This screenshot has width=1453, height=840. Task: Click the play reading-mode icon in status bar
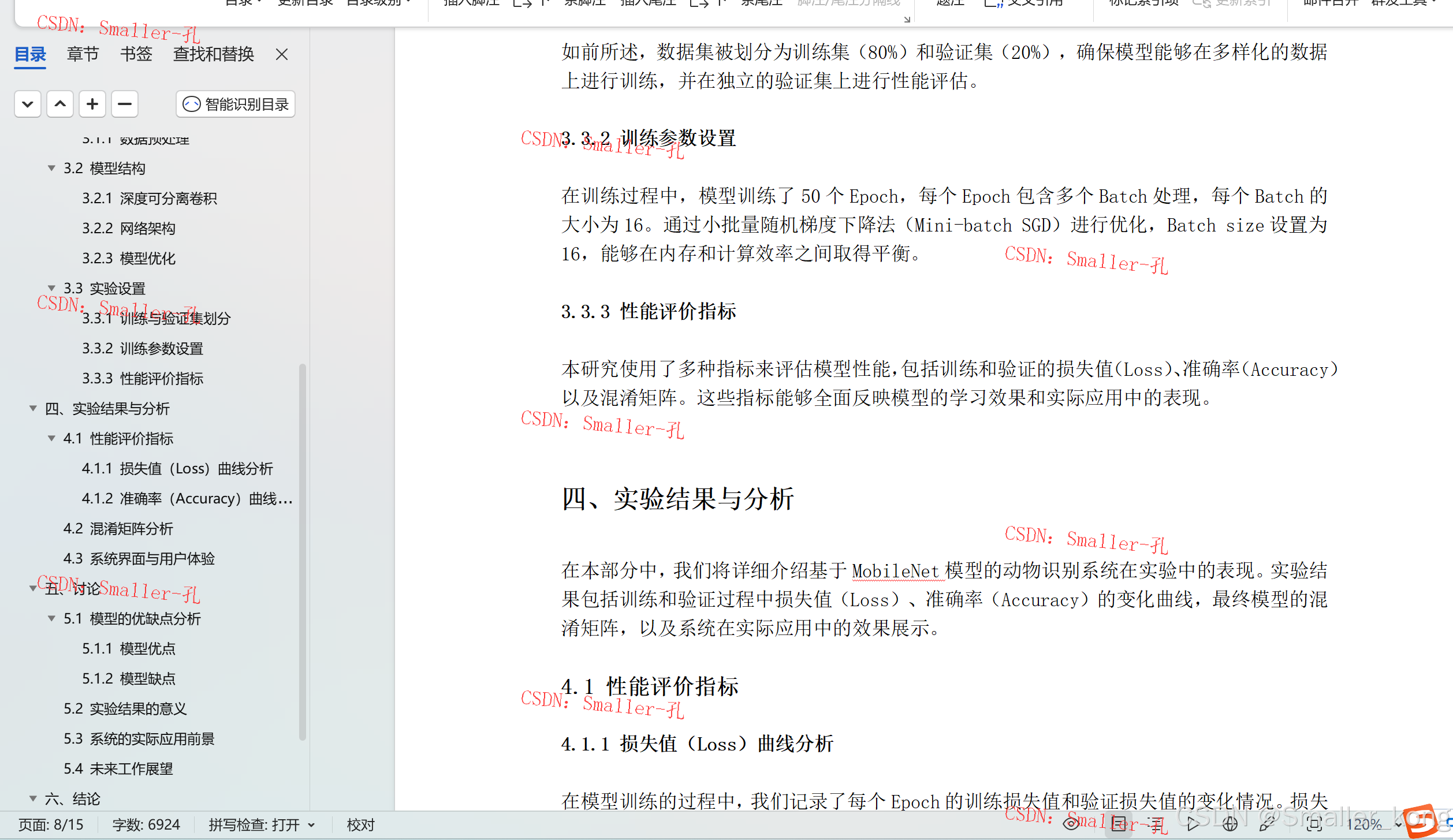point(1193,824)
